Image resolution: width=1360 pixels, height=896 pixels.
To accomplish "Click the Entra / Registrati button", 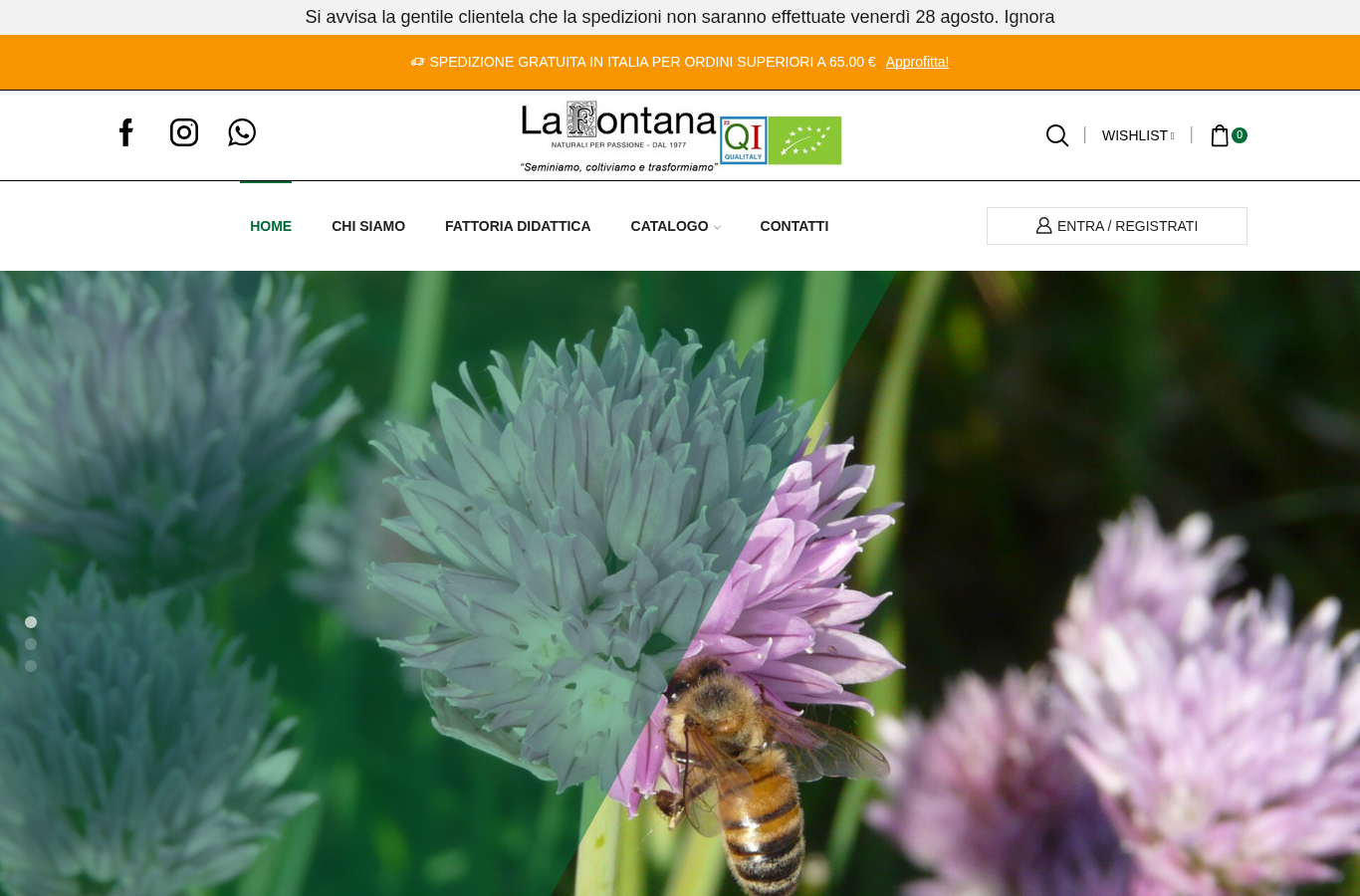I will point(1117,226).
